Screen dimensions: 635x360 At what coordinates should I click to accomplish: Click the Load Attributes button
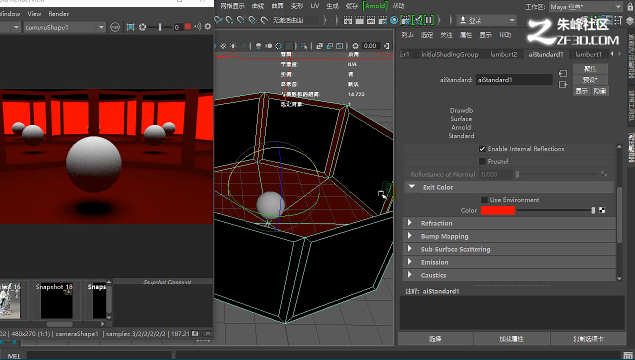(x=511, y=339)
